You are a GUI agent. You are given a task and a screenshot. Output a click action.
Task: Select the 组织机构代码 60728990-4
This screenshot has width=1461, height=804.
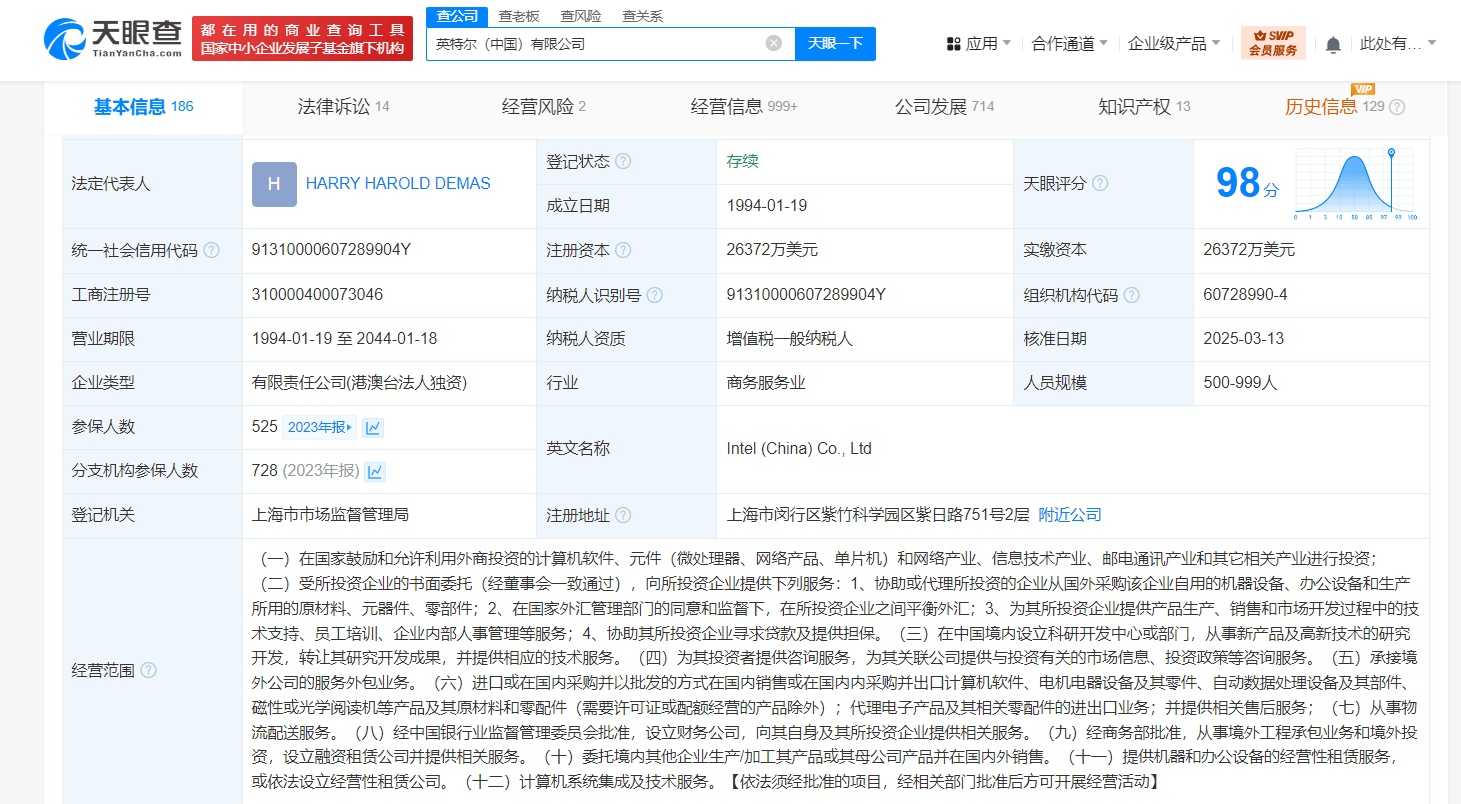tap(1246, 295)
